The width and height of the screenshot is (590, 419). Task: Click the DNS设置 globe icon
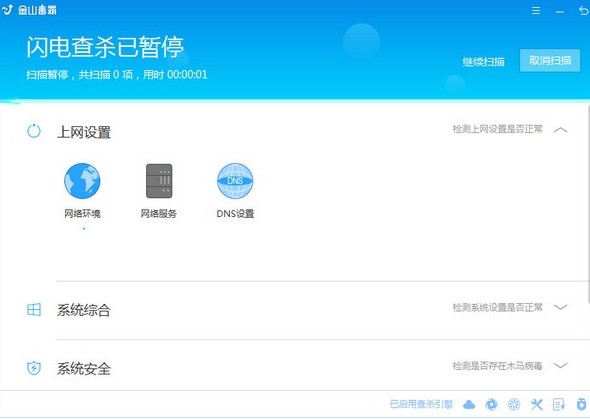pos(235,181)
